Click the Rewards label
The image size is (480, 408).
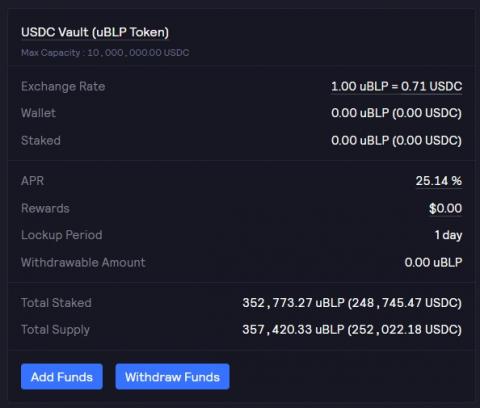(x=45, y=208)
